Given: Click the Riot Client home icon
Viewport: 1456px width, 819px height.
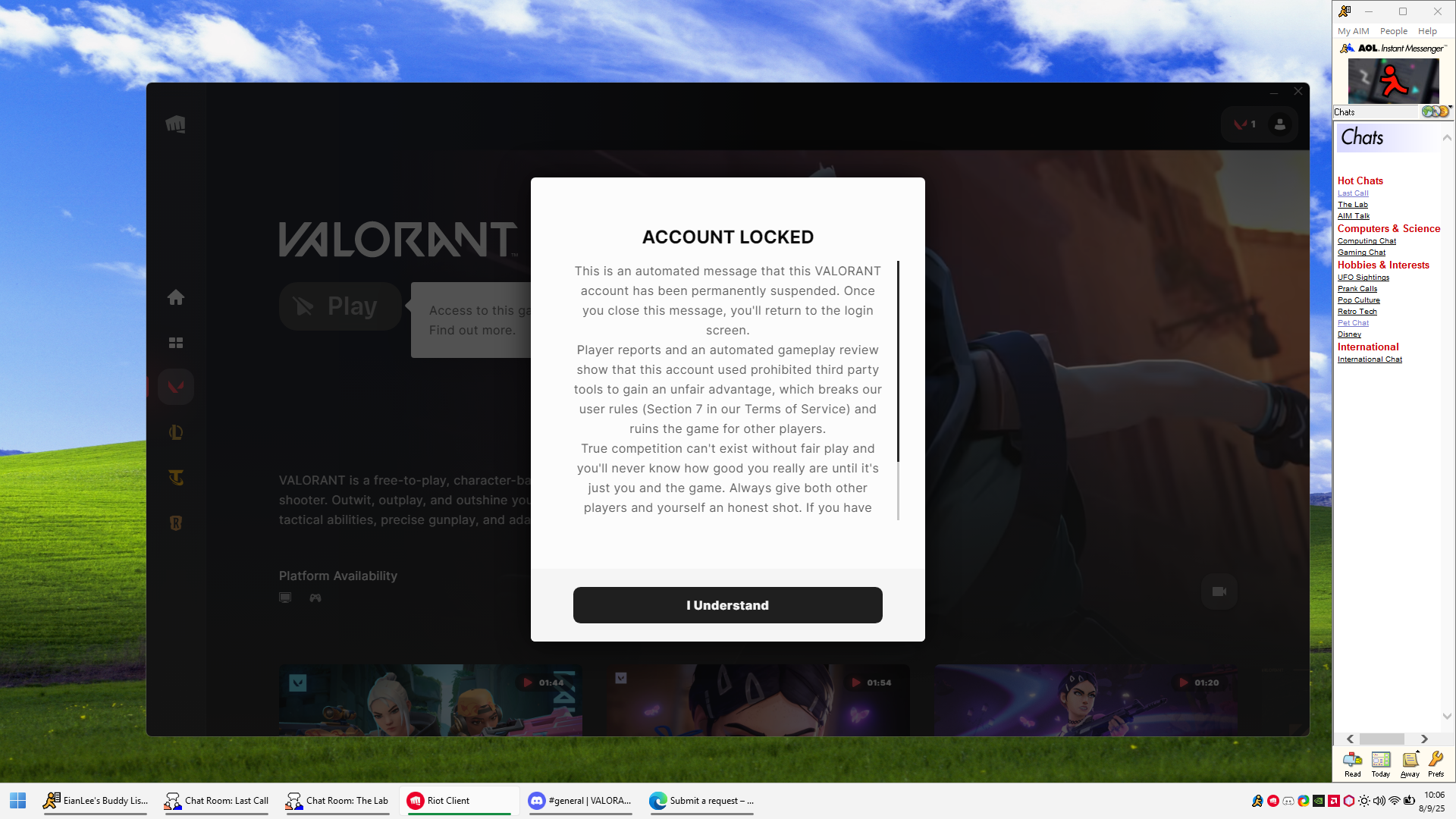Looking at the screenshot, I should coord(176,298).
